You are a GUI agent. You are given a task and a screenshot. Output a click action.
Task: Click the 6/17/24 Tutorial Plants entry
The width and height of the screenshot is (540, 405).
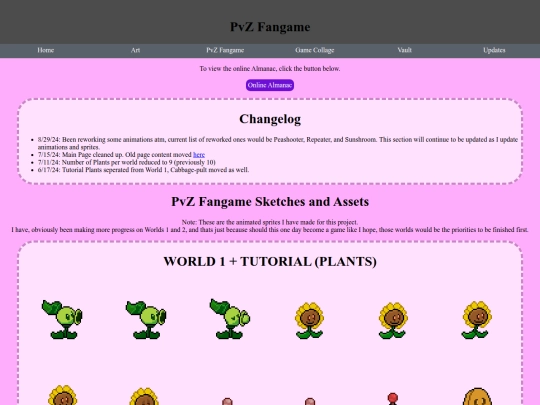click(x=143, y=170)
